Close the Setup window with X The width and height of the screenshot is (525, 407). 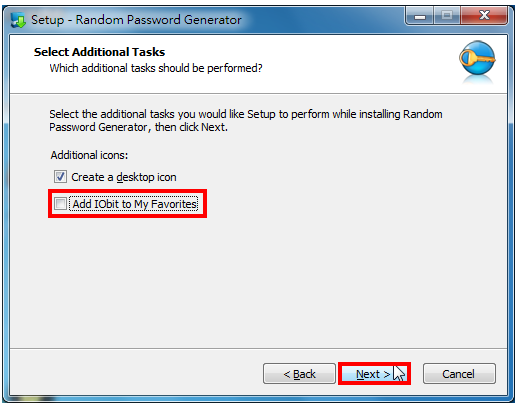pos(484,16)
